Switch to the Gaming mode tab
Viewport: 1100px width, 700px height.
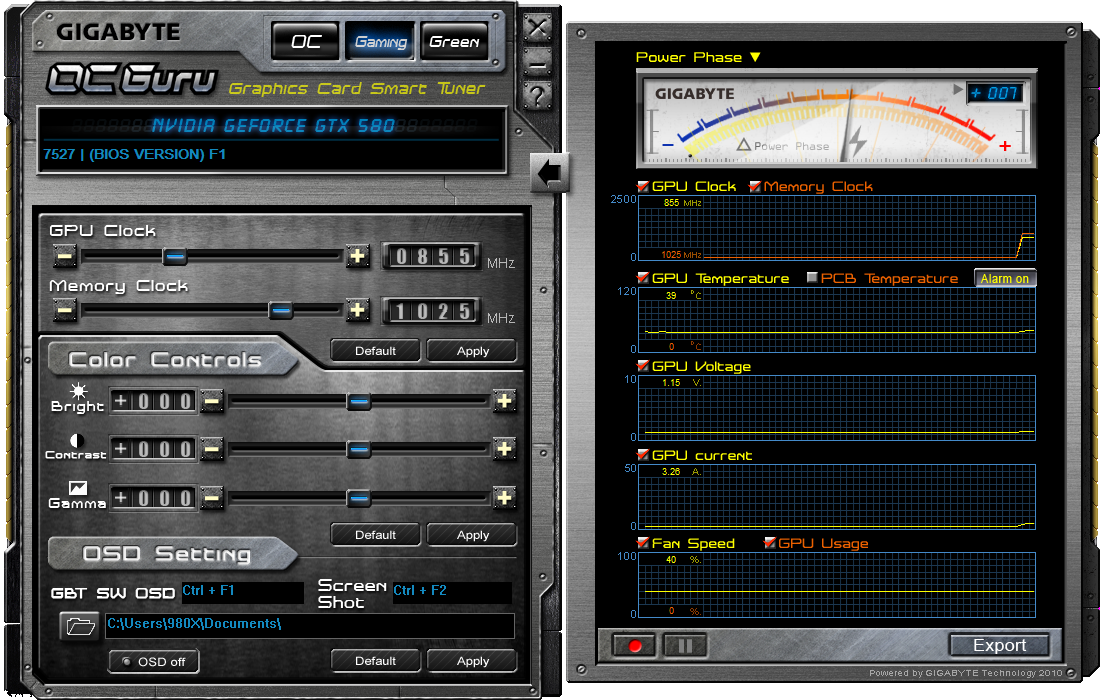380,42
